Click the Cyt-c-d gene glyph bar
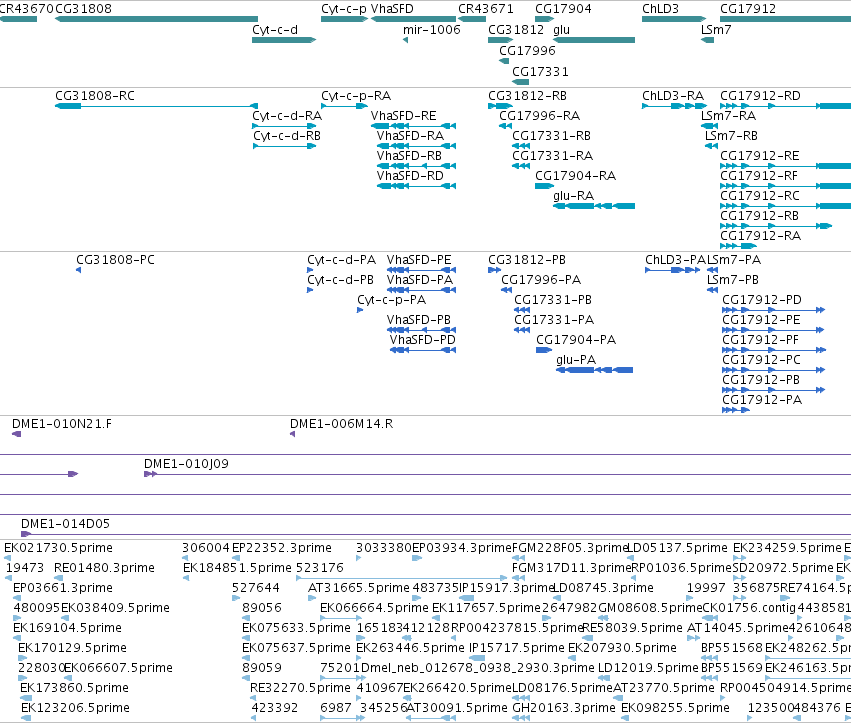The image size is (851, 723). [x=284, y=40]
